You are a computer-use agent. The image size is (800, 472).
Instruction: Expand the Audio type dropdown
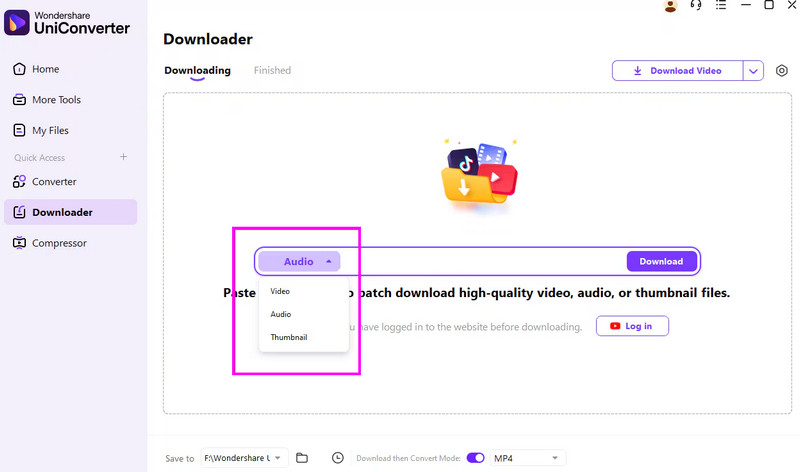coord(299,261)
